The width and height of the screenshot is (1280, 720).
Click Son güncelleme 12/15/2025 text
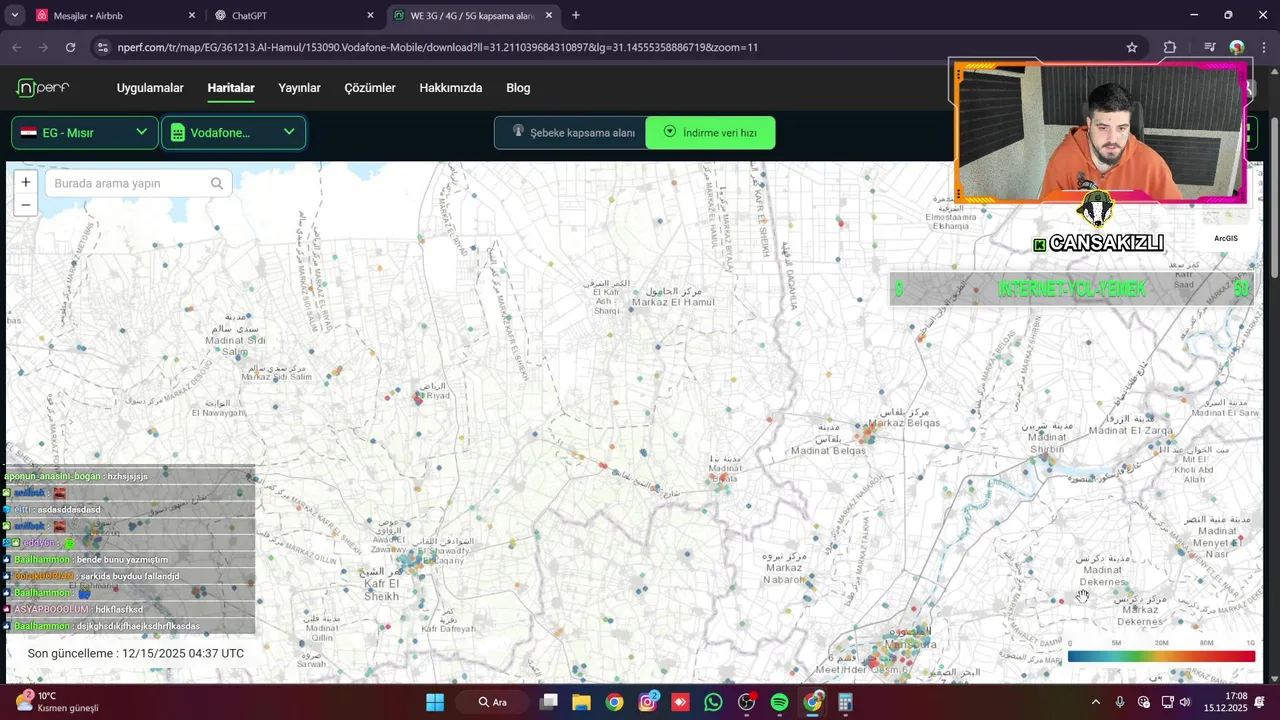[x=136, y=653]
